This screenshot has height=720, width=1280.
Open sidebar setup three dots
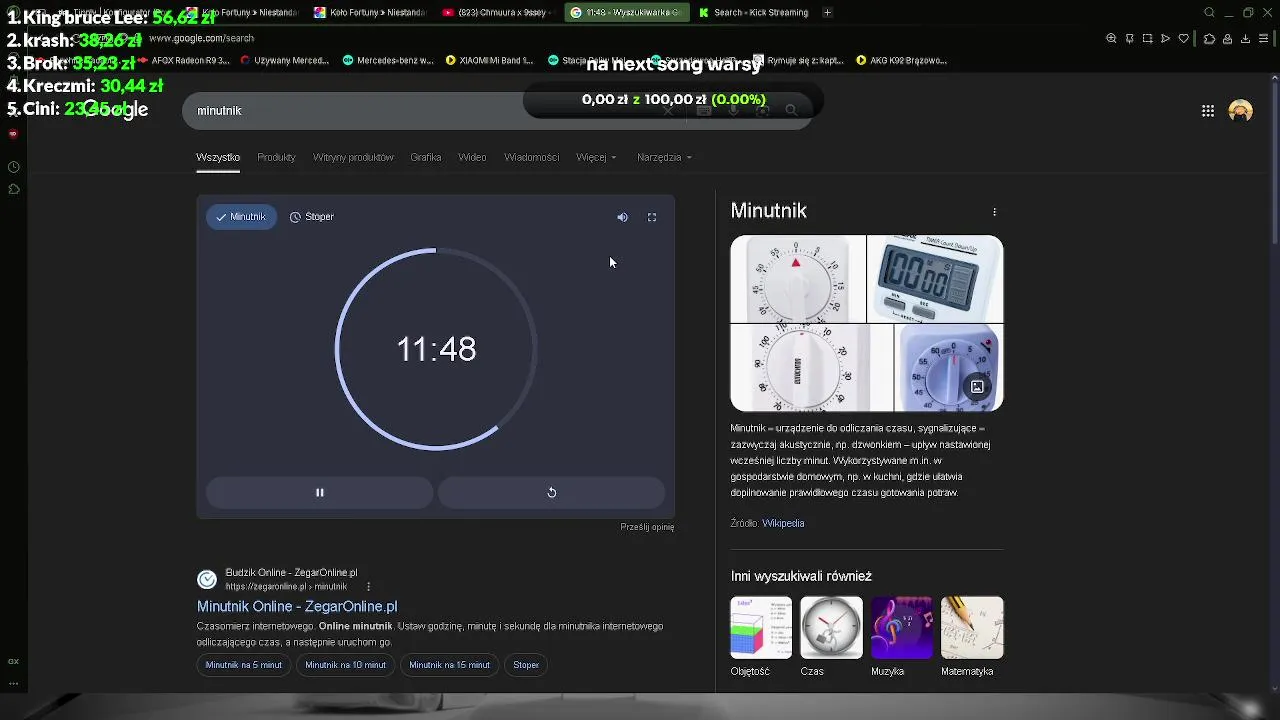coord(13,684)
